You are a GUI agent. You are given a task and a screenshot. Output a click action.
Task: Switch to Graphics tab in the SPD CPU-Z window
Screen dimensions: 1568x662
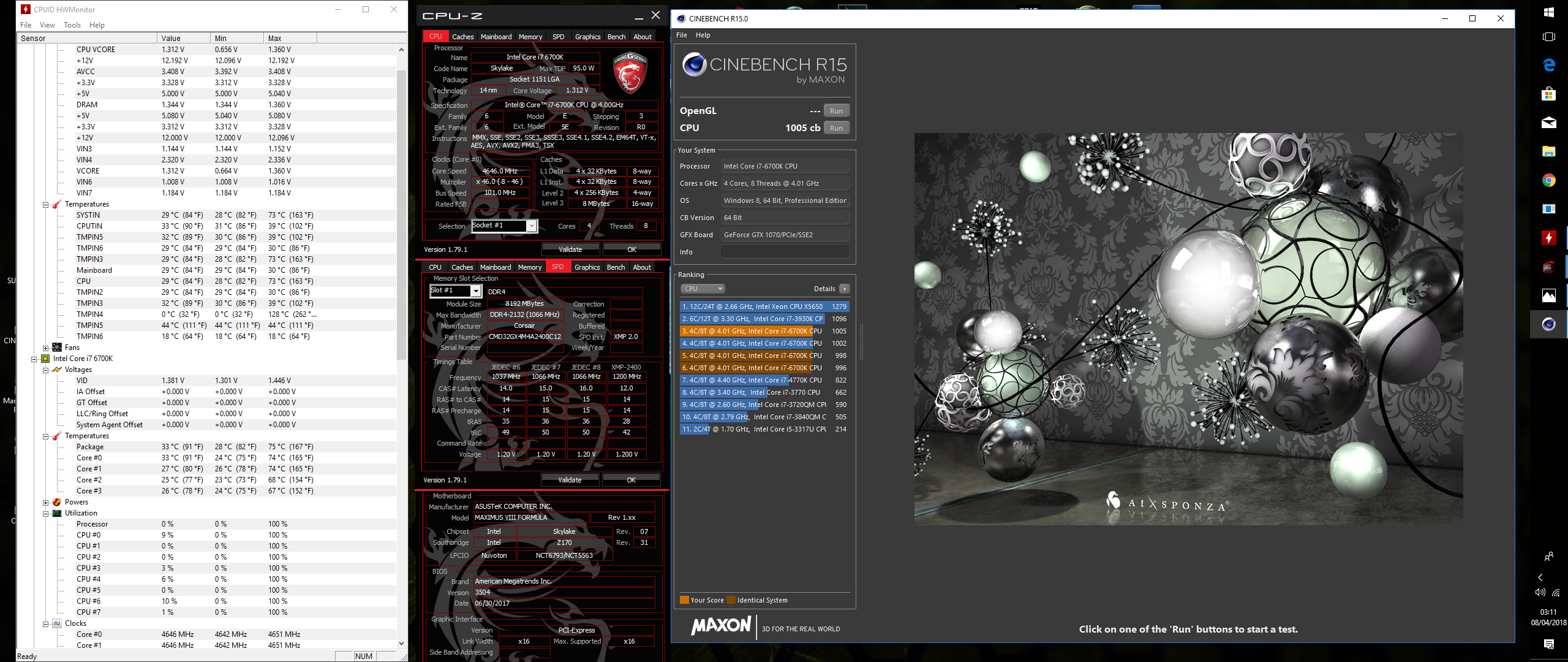[x=587, y=267]
